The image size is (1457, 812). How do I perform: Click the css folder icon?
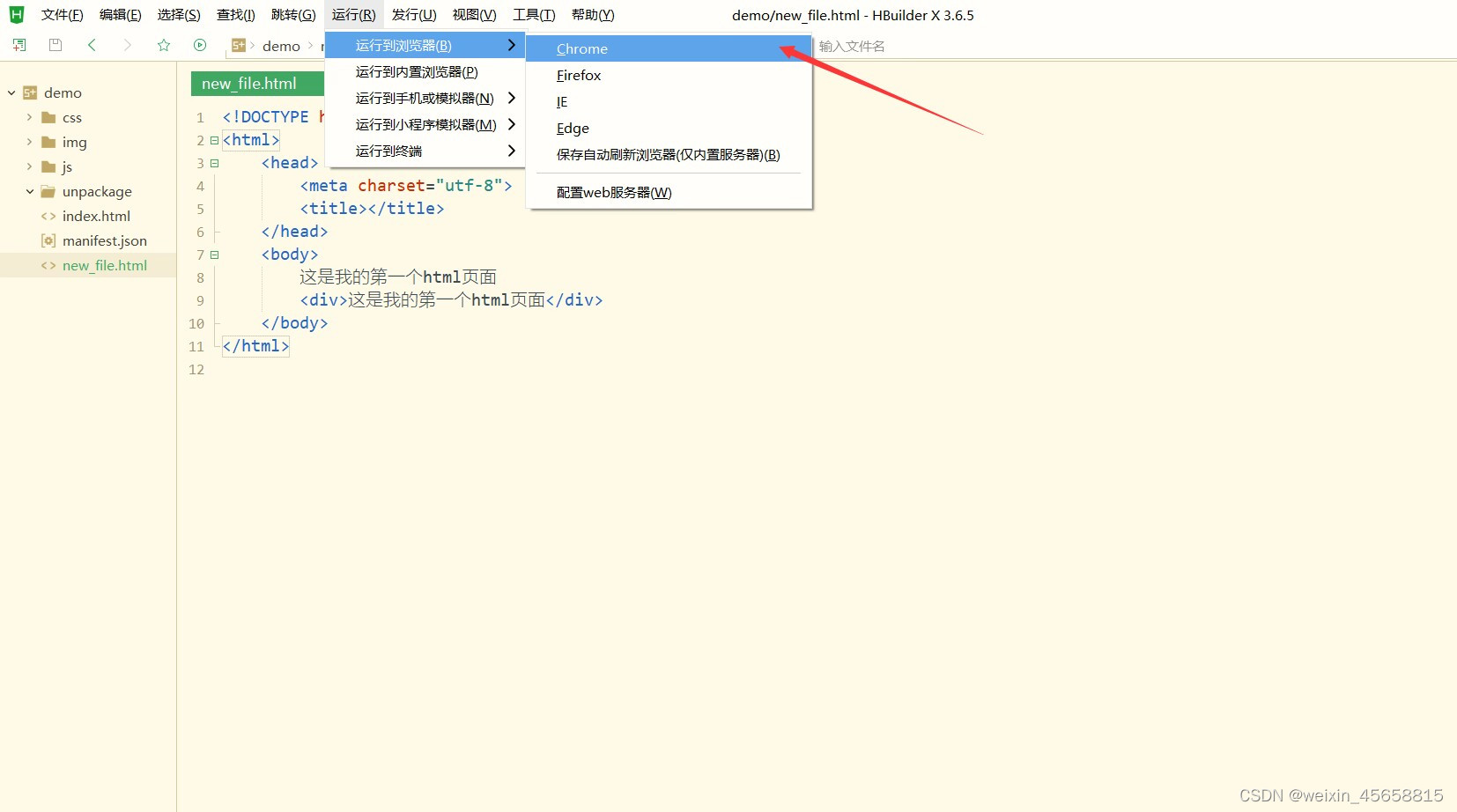(x=49, y=117)
